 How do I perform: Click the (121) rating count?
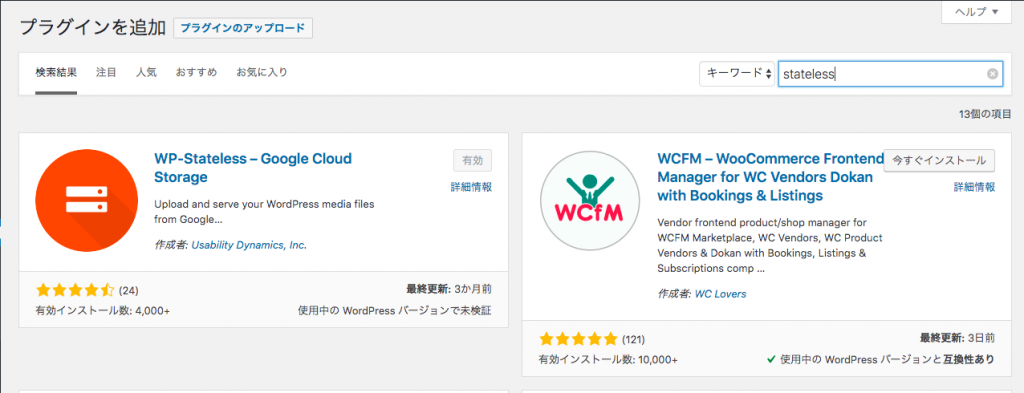click(633, 339)
